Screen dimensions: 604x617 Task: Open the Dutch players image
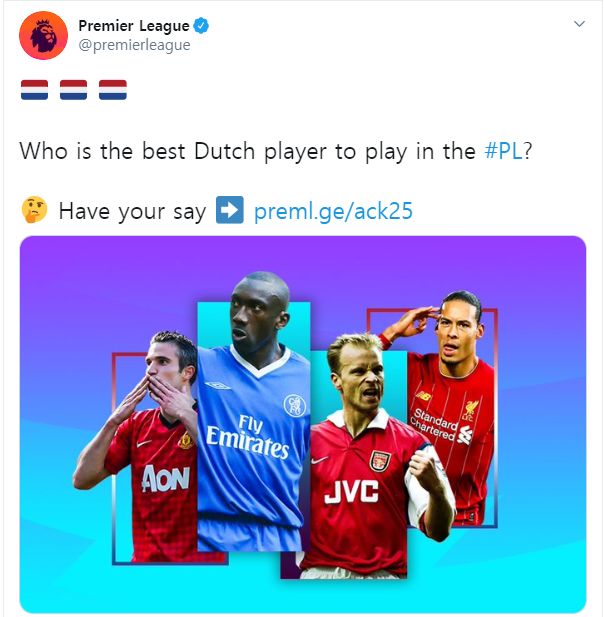coord(303,424)
